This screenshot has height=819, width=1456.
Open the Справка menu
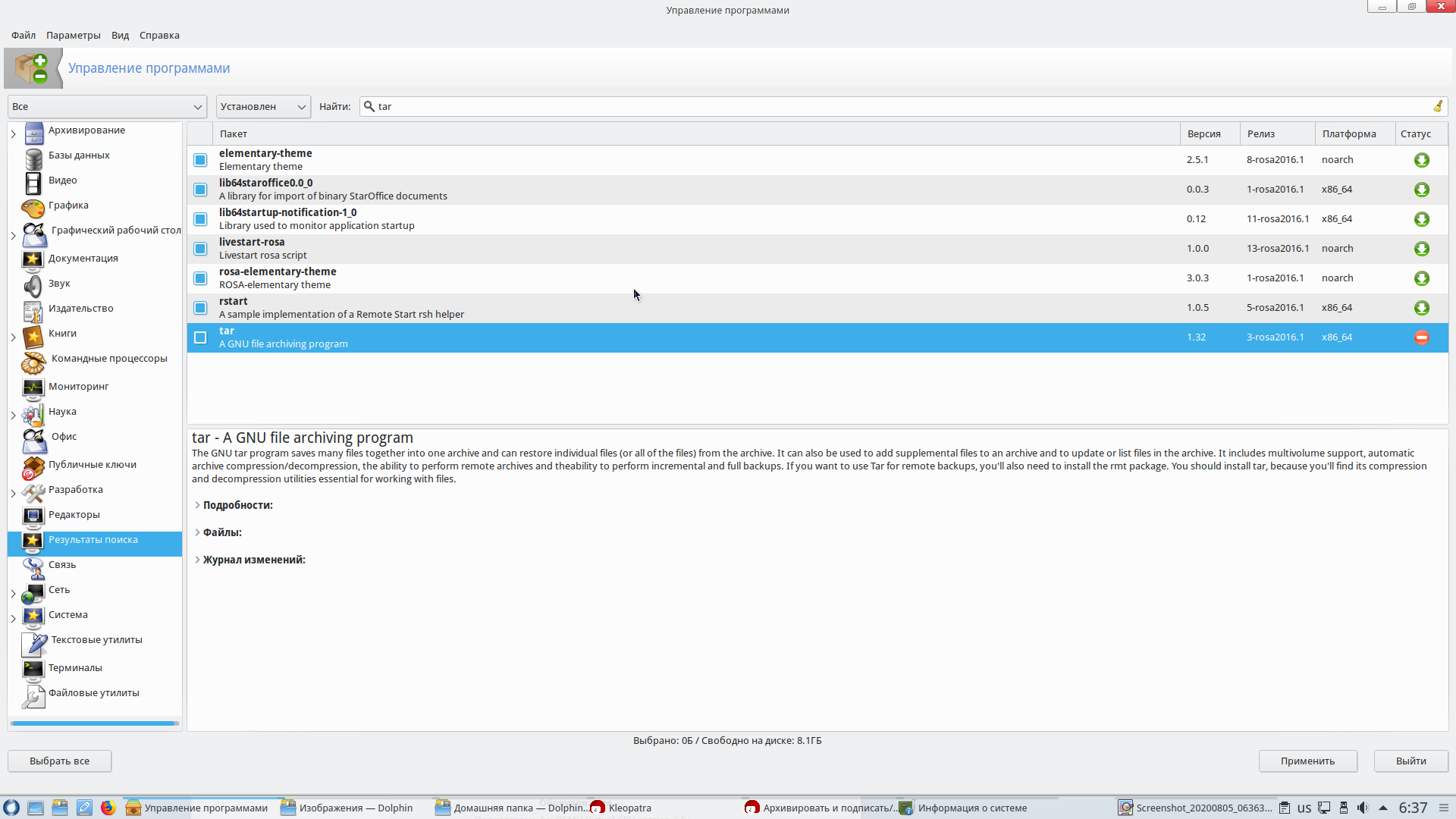coord(159,35)
